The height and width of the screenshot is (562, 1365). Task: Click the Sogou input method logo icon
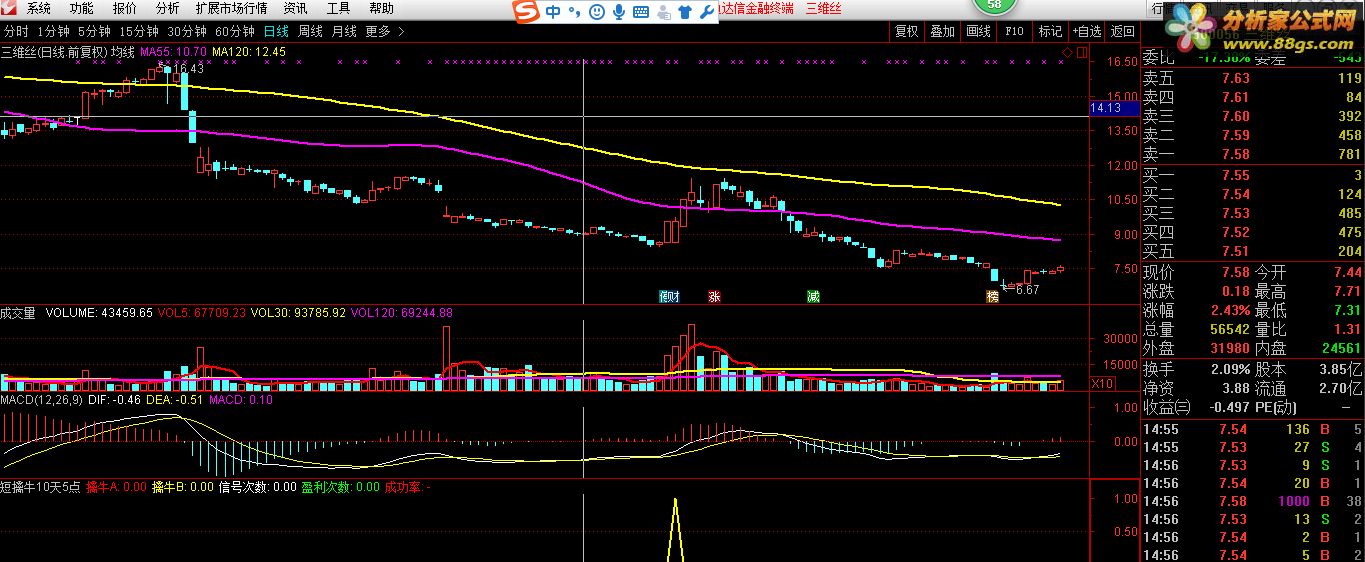(x=526, y=11)
